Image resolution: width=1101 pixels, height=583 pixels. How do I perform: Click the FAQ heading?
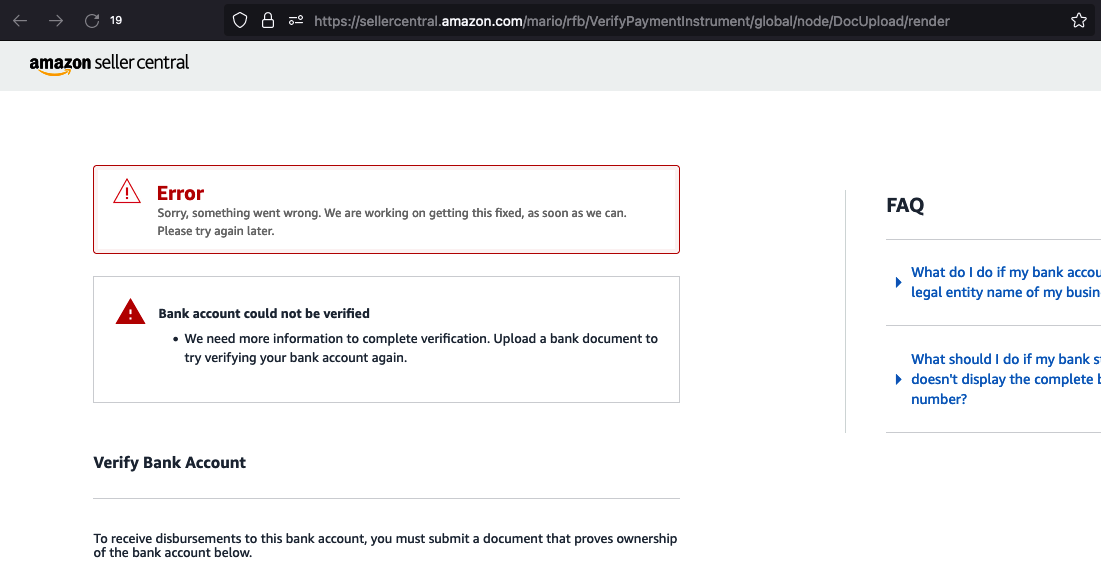(x=905, y=205)
